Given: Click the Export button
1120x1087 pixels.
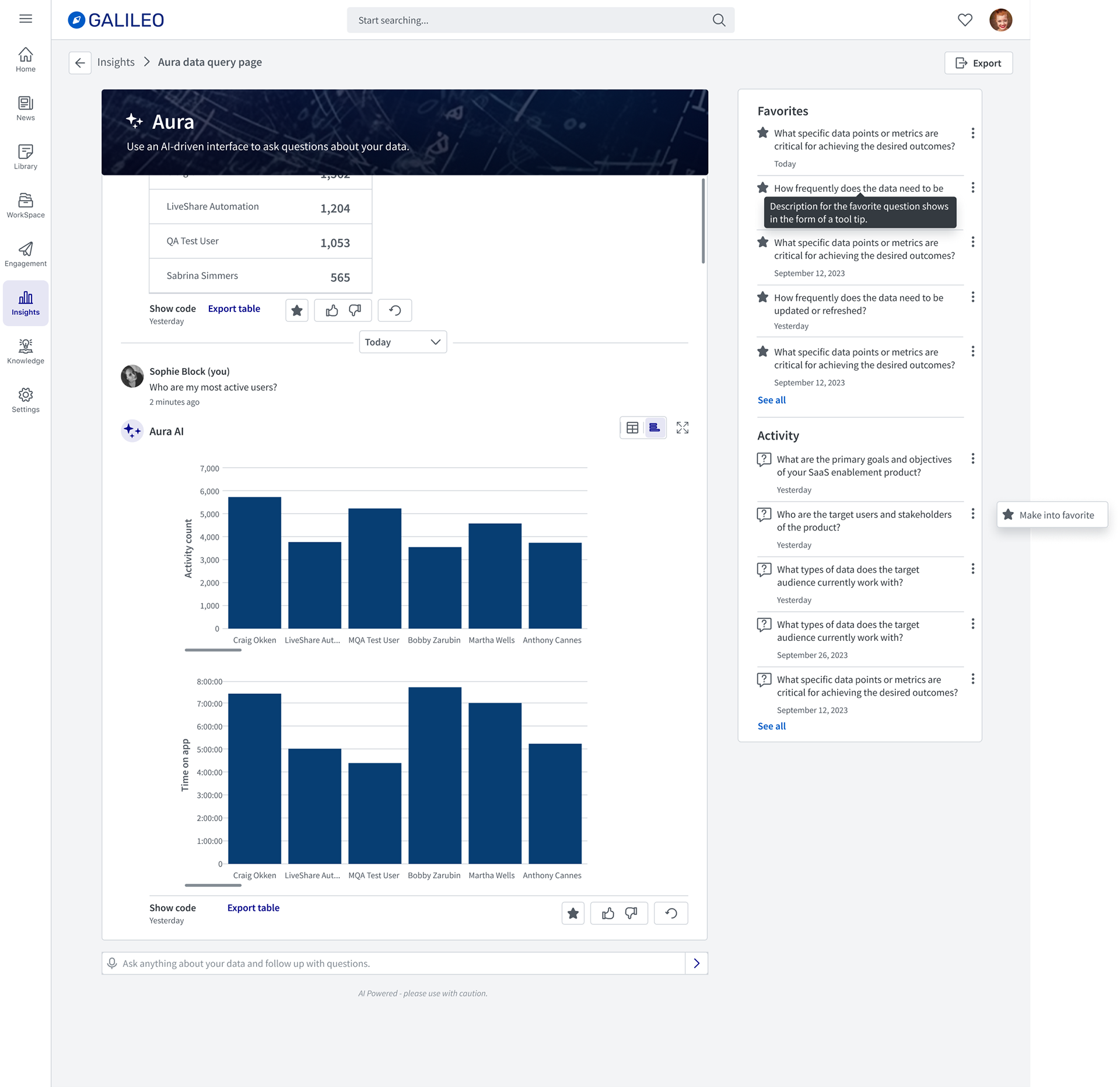Looking at the screenshot, I should 978,63.
